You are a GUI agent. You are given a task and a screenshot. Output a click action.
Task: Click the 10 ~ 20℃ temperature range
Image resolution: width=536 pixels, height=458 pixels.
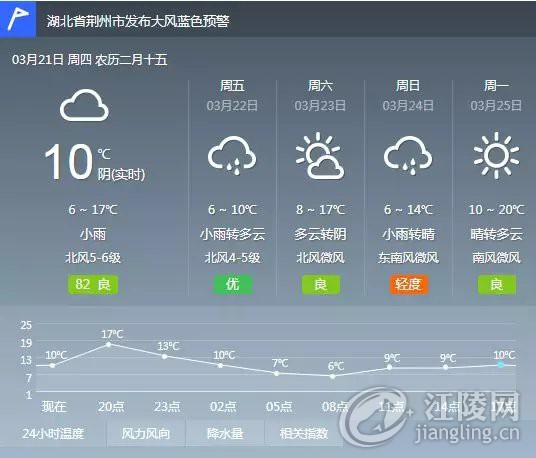[x=496, y=210]
